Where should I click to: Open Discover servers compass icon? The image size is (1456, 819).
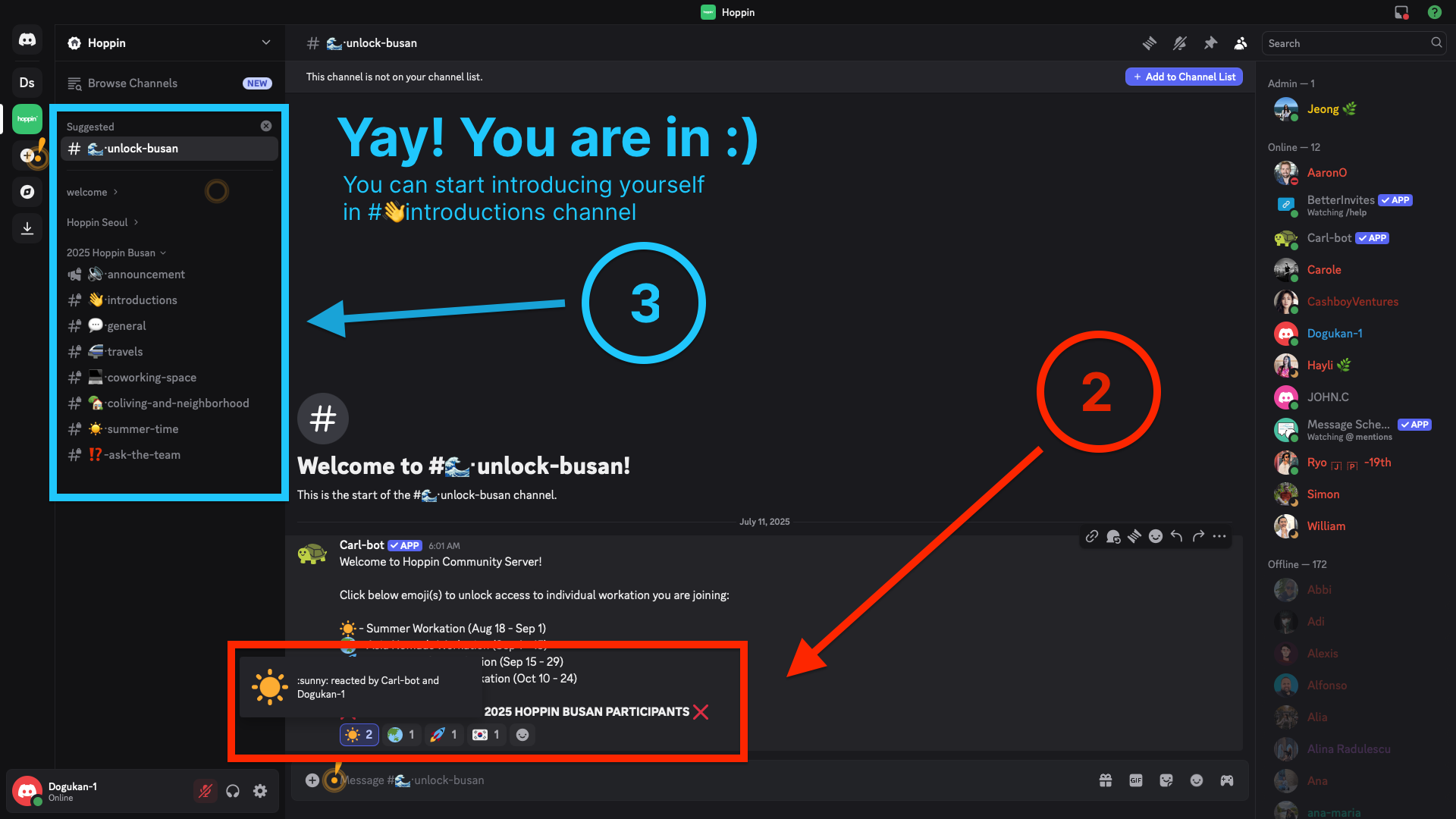point(27,192)
